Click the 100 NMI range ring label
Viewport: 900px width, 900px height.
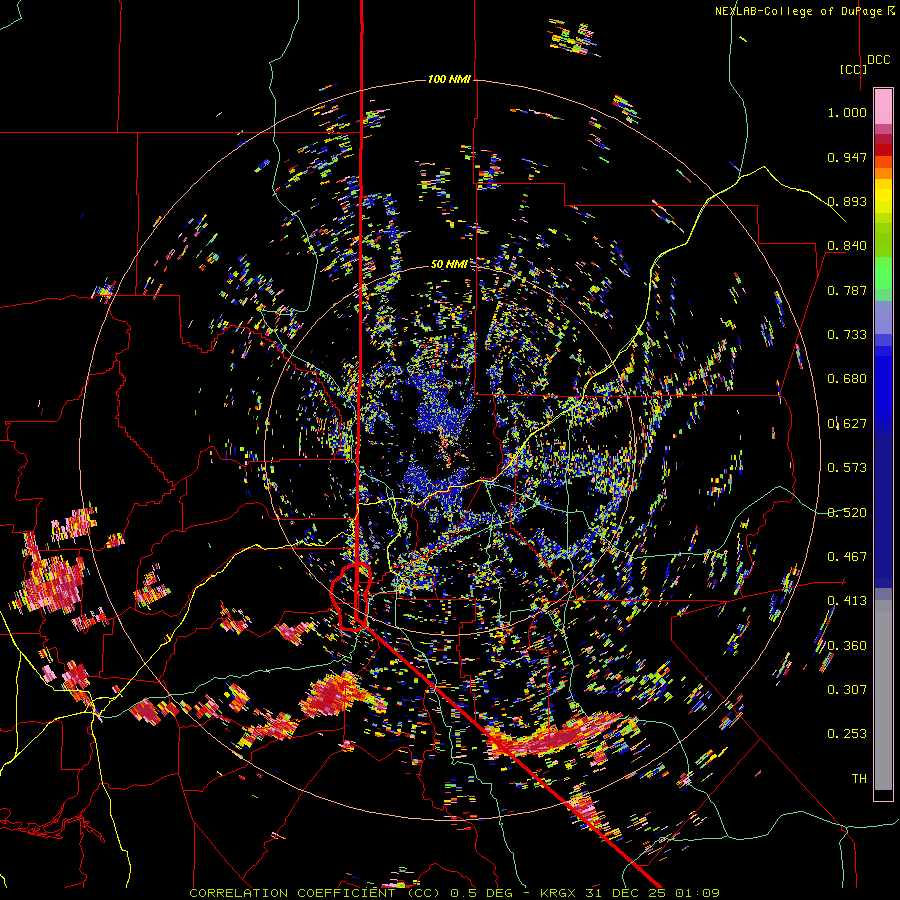tap(449, 79)
